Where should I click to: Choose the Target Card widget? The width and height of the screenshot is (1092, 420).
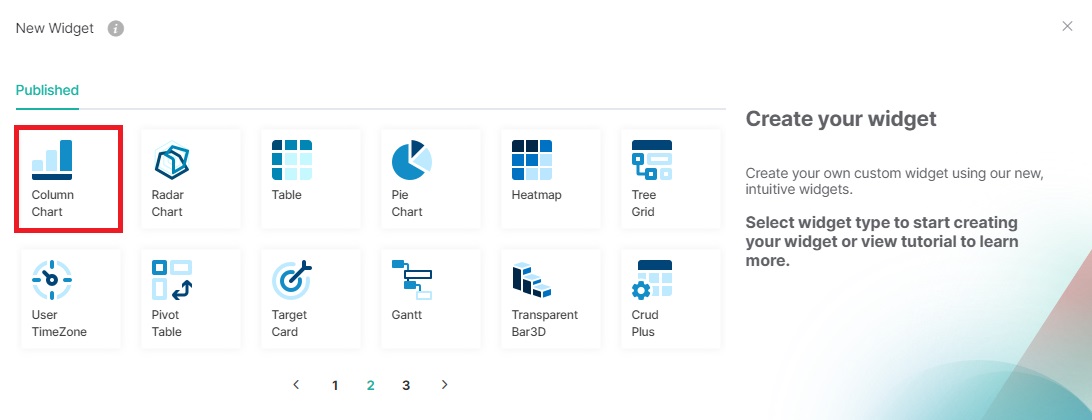click(310, 298)
